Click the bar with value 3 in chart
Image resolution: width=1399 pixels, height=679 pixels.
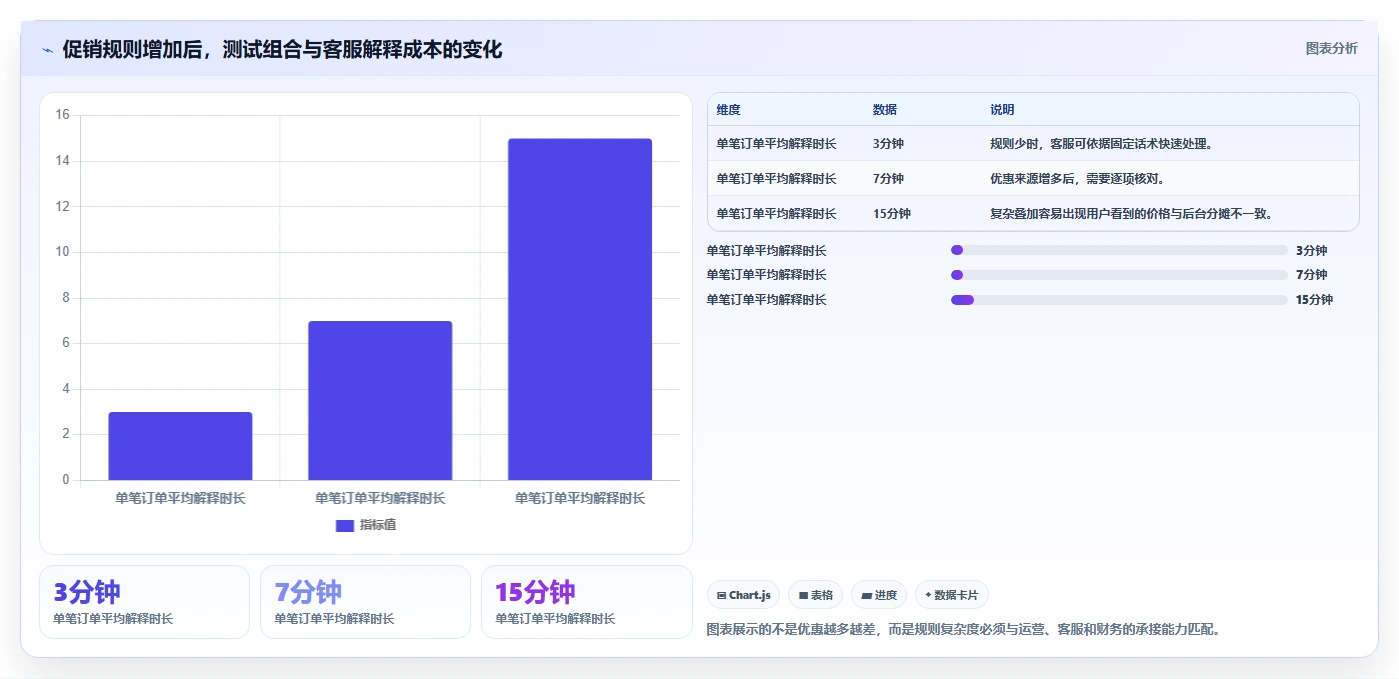pyautogui.click(x=180, y=446)
